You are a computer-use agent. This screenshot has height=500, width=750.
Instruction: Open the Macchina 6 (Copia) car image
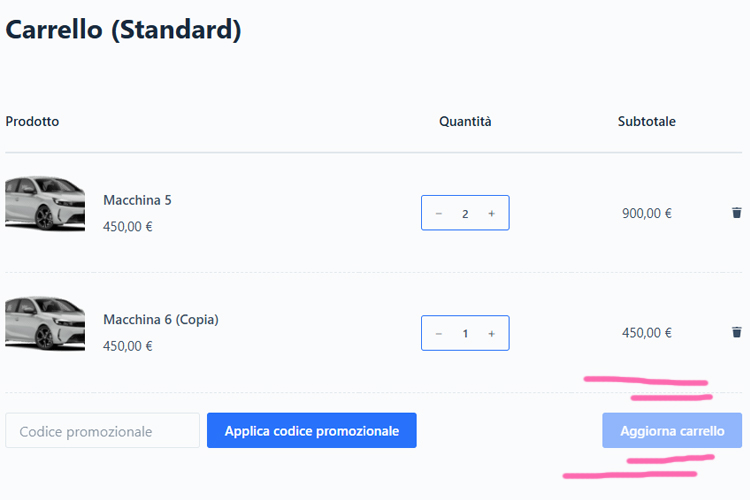tap(45, 324)
